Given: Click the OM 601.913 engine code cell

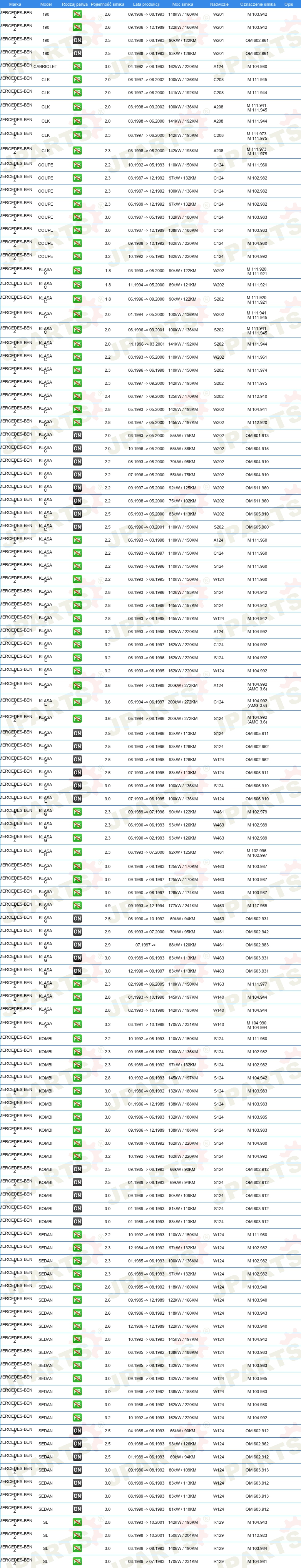Looking at the screenshot, I should point(257,436).
